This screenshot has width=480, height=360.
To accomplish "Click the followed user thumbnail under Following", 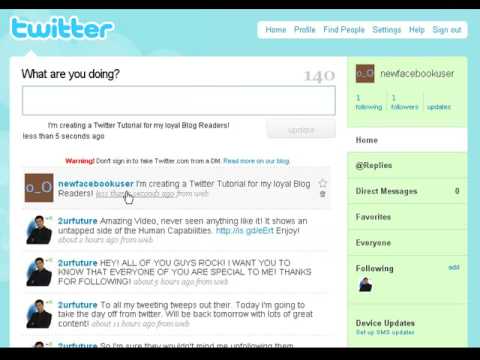I will click(365, 285).
